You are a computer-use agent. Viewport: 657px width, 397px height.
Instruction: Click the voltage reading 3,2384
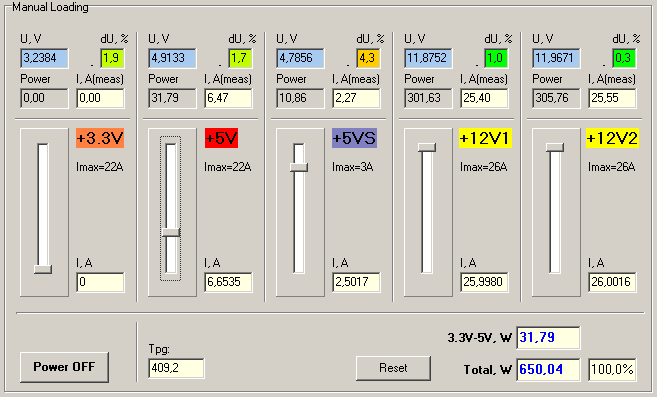[x=44, y=58]
